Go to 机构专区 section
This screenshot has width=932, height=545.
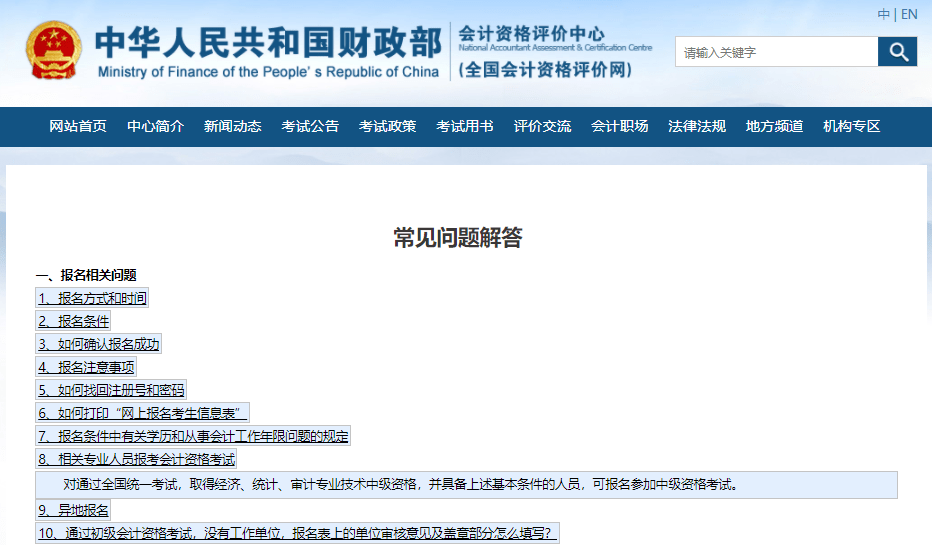pyautogui.click(x=851, y=127)
